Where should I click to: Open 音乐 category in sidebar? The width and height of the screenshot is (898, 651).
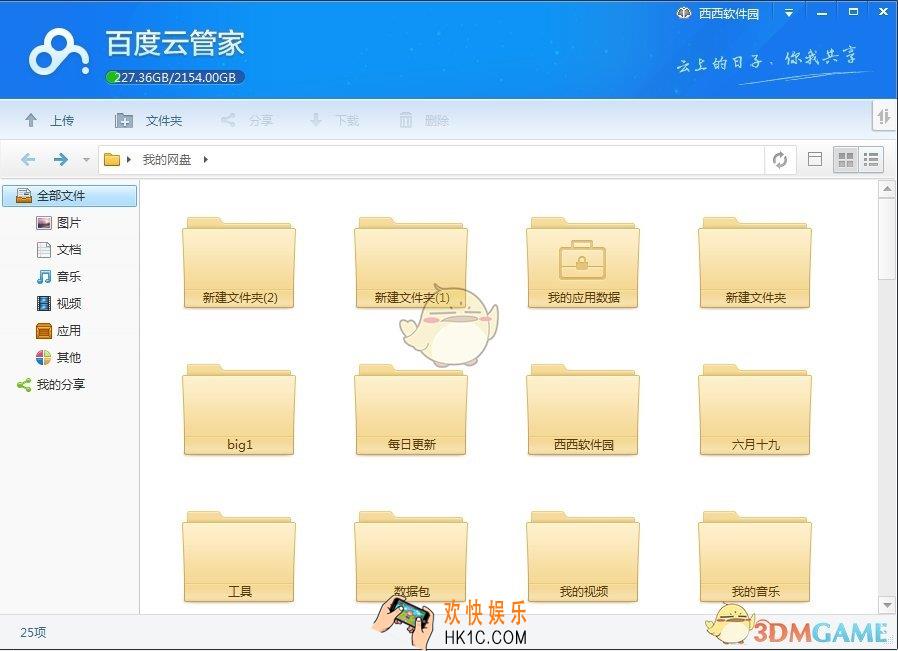coord(58,277)
